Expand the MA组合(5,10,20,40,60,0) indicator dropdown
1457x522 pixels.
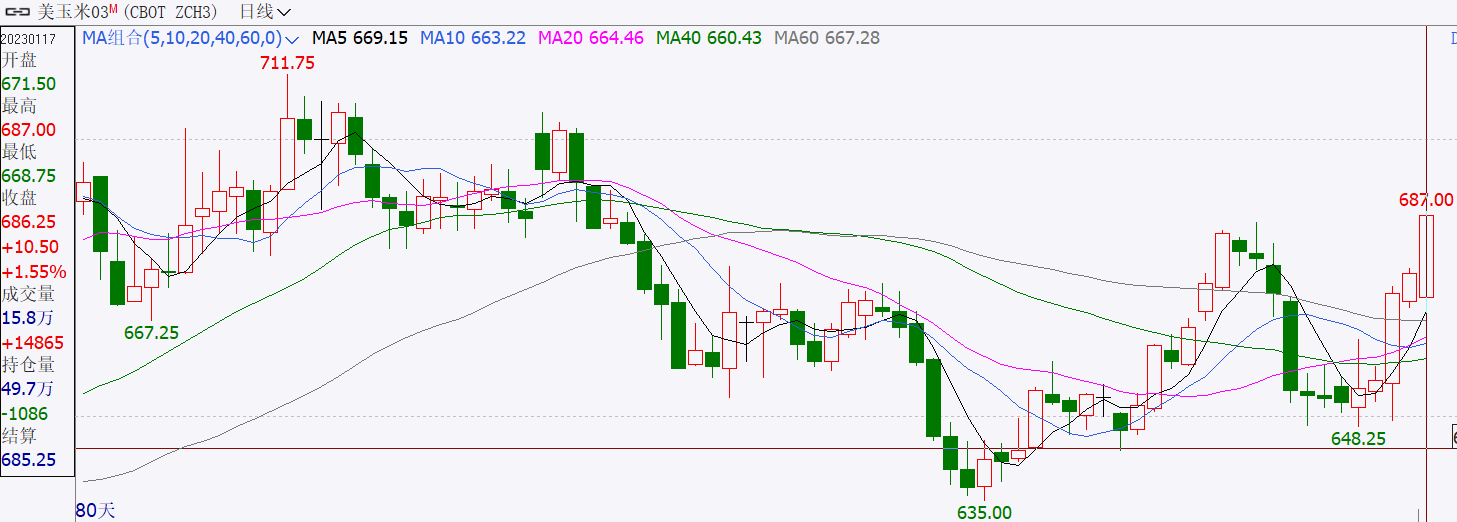tap(291, 39)
